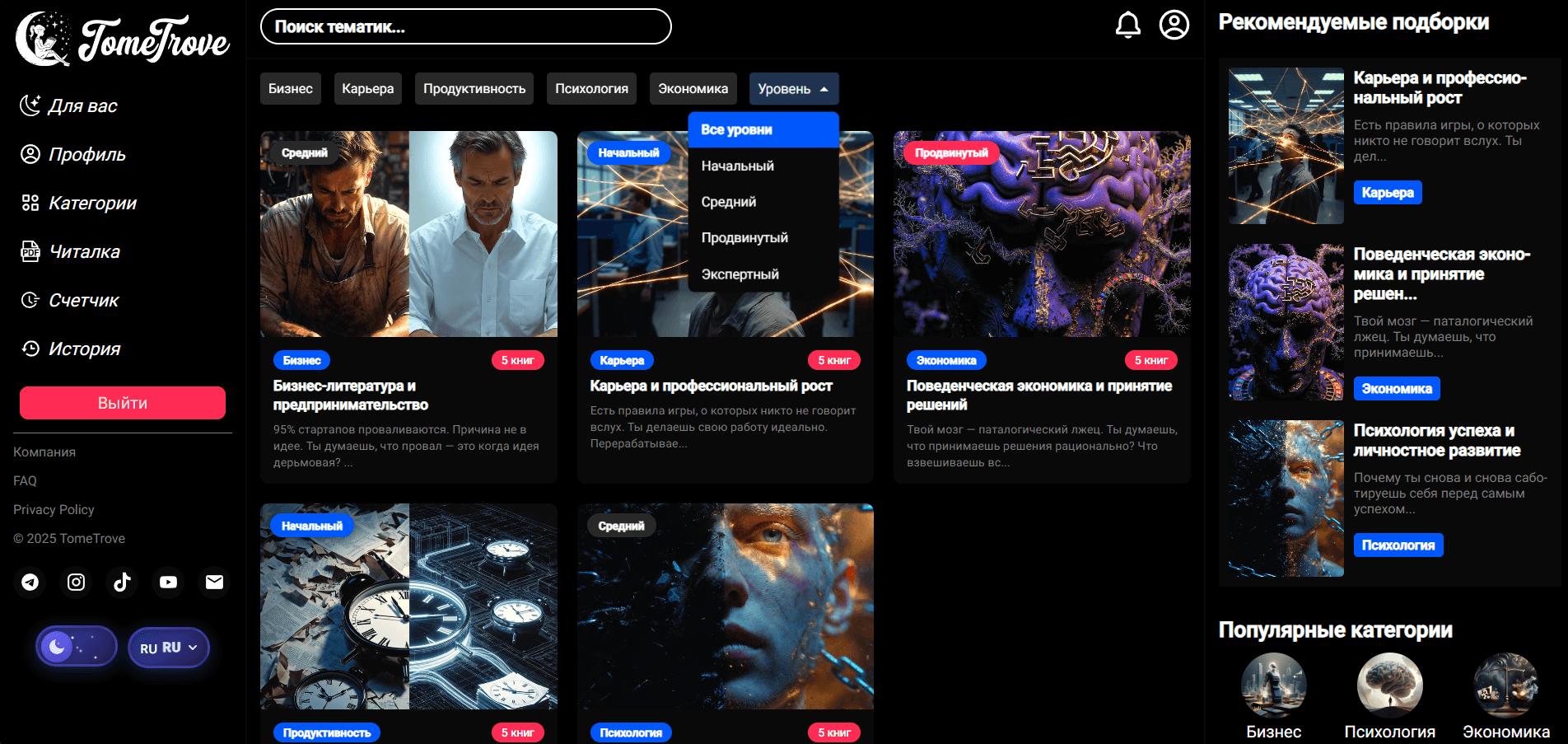Go to Читалка in the sidebar
The image size is (1568, 744).
[84, 252]
